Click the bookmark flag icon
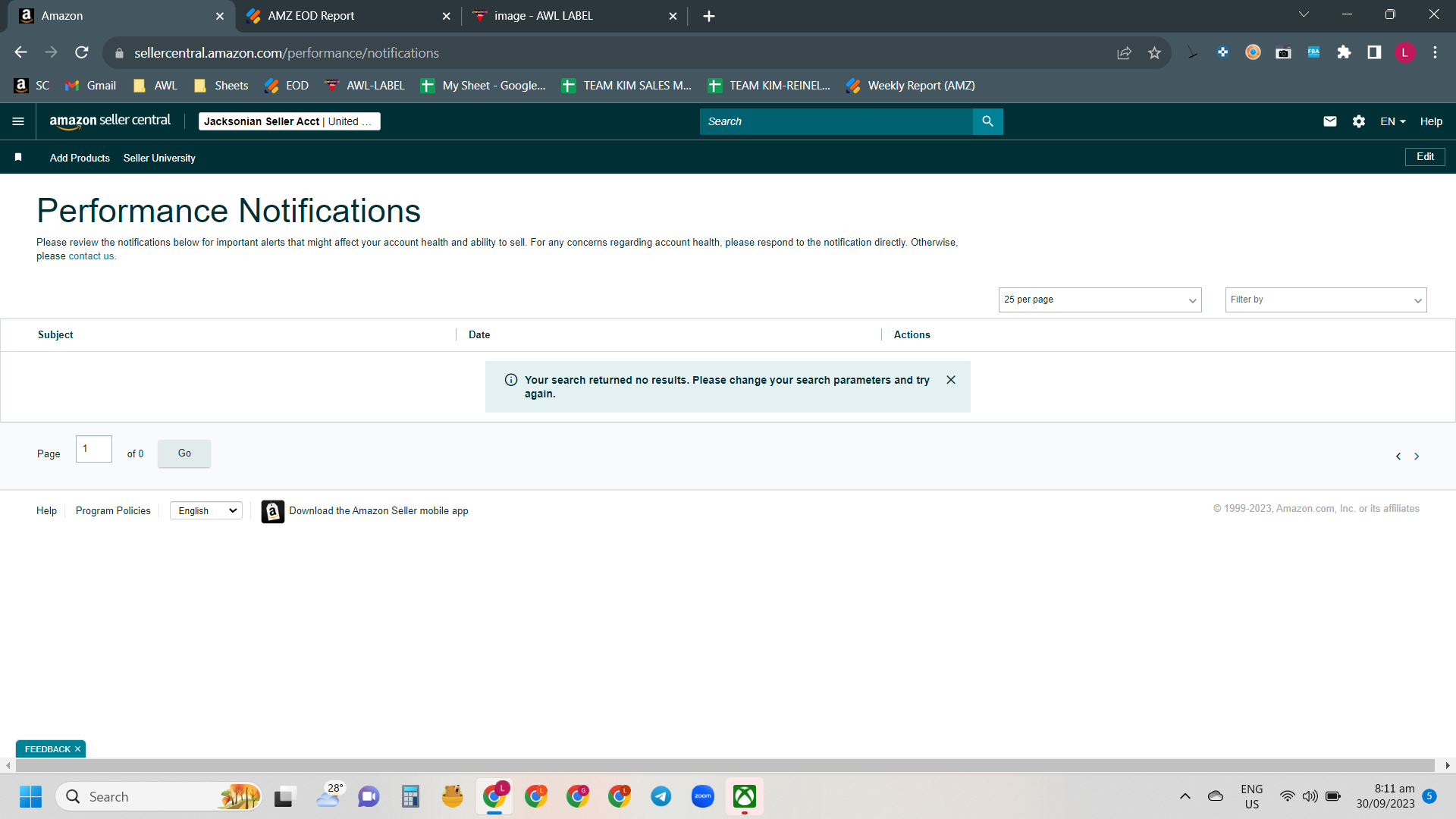1456x819 pixels. [x=18, y=157]
